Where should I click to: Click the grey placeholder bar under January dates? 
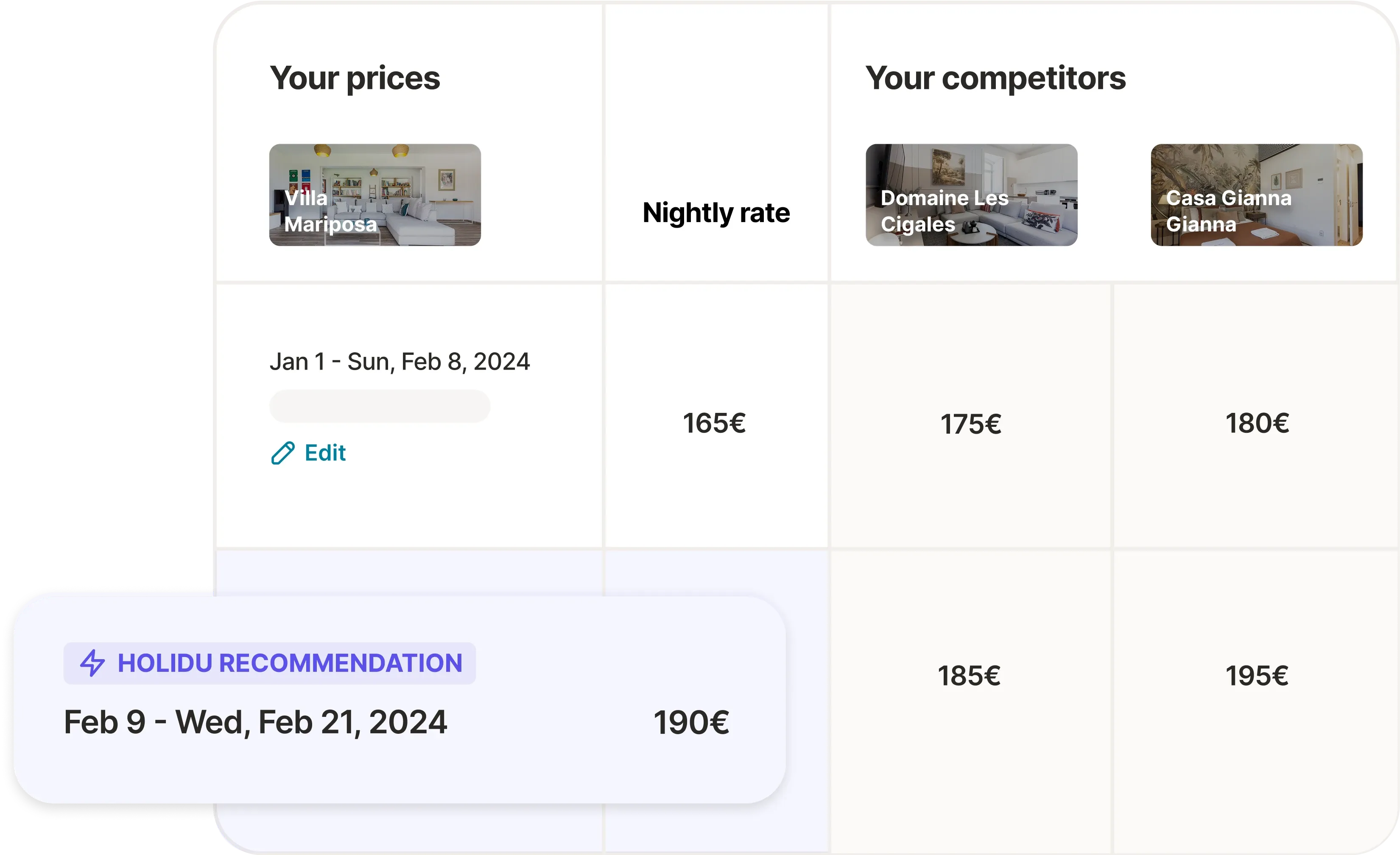tap(380, 406)
